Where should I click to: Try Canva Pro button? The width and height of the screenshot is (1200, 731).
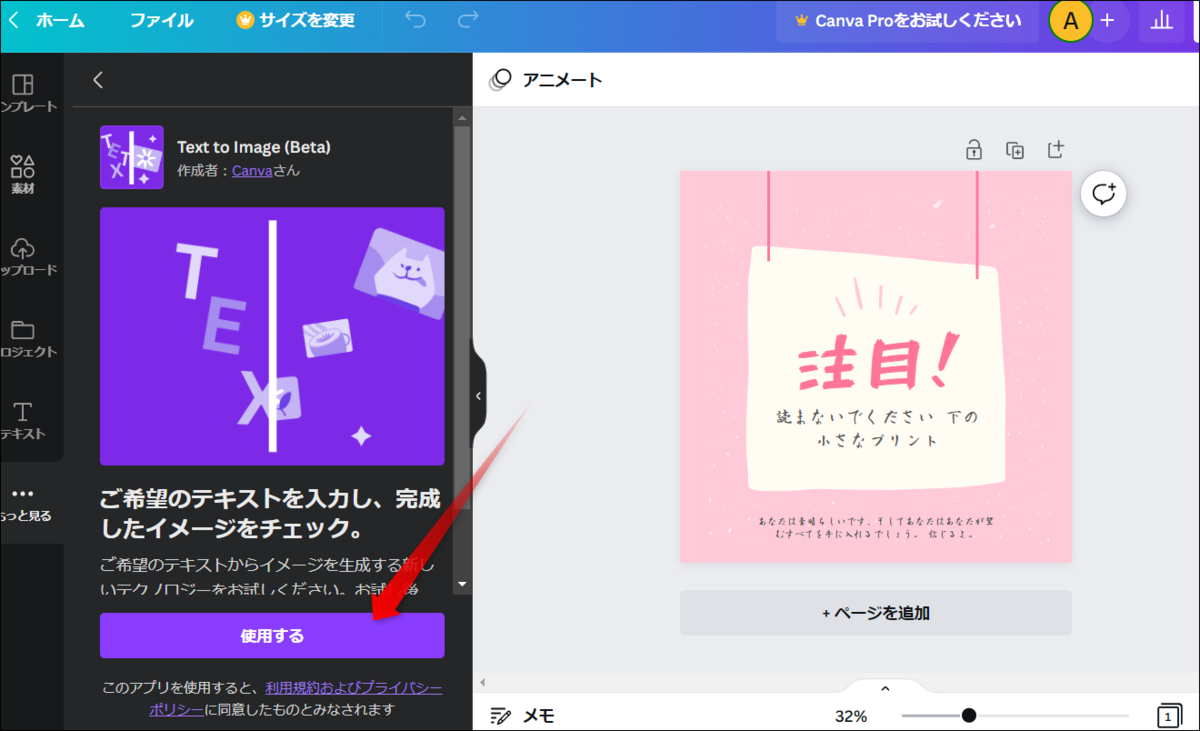coord(907,21)
